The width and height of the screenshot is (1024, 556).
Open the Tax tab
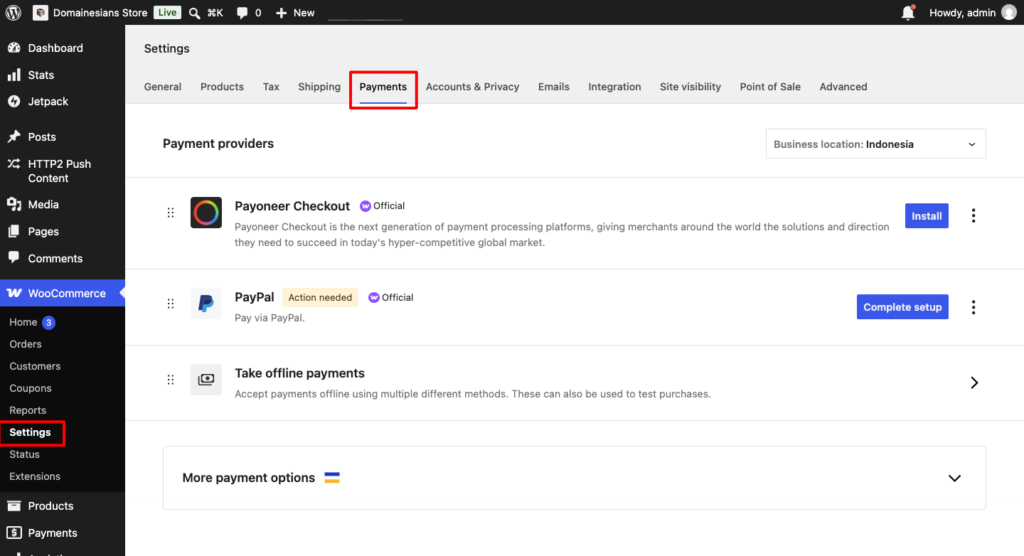(x=271, y=87)
